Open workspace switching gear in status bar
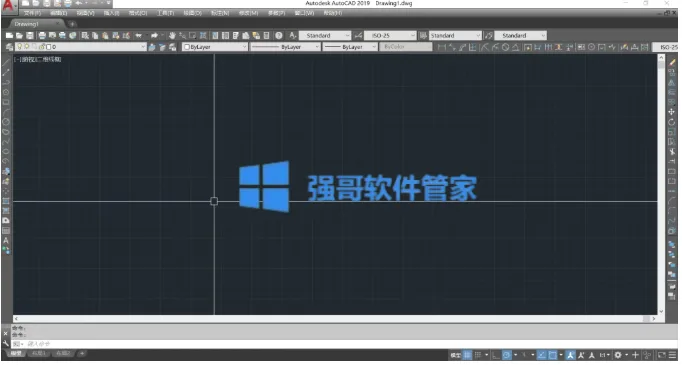682x365 pixels. (x=618, y=355)
